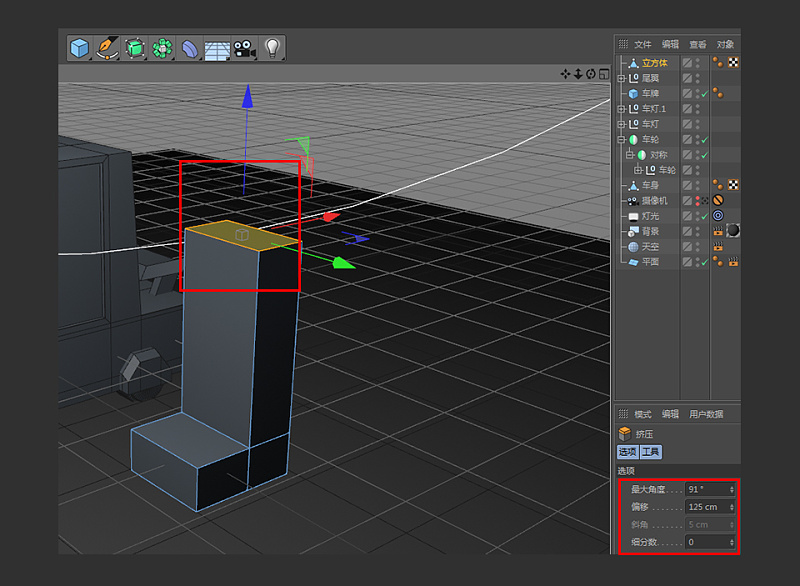Open the 模式 menu

pos(643,414)
